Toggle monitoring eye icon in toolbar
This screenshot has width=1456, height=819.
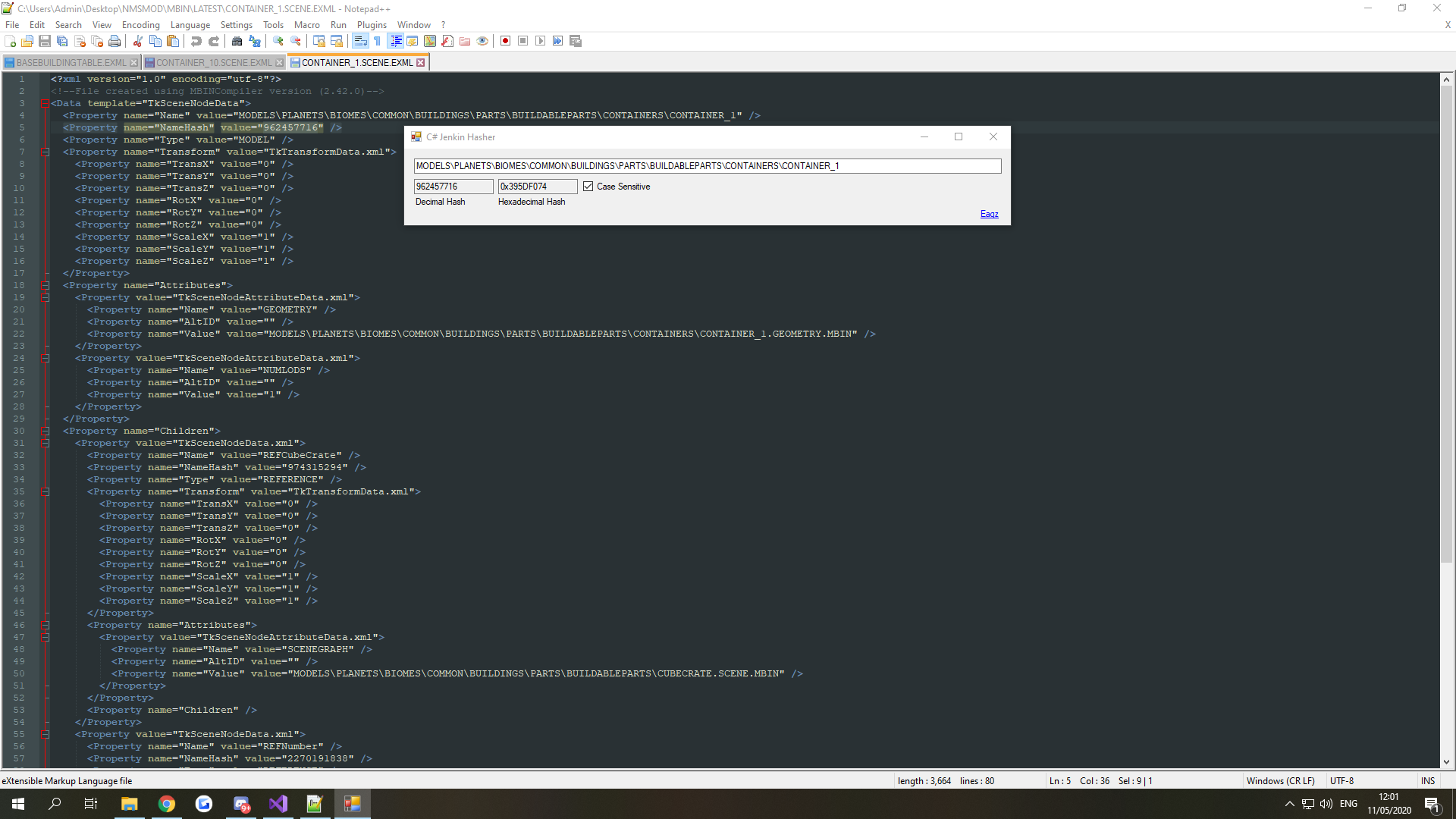[x=482, y=41]
